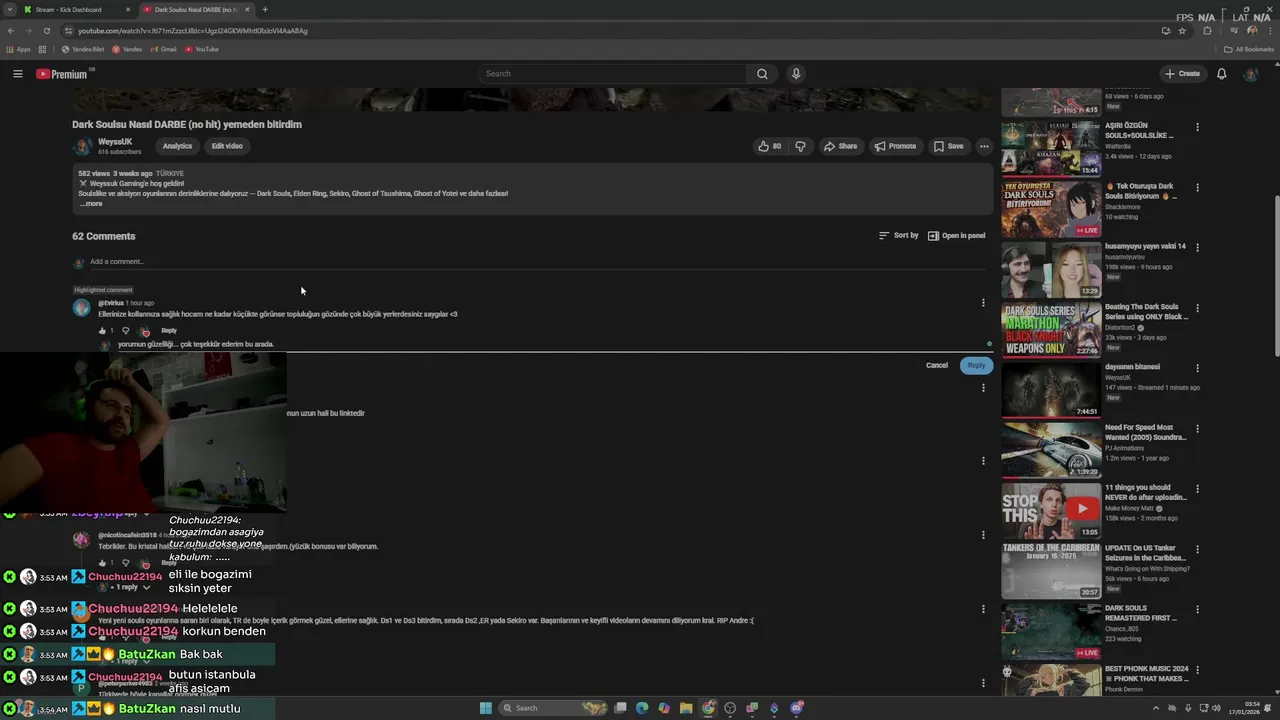Click the YouTube search input
1280x720 pixels.
(612, 74)
